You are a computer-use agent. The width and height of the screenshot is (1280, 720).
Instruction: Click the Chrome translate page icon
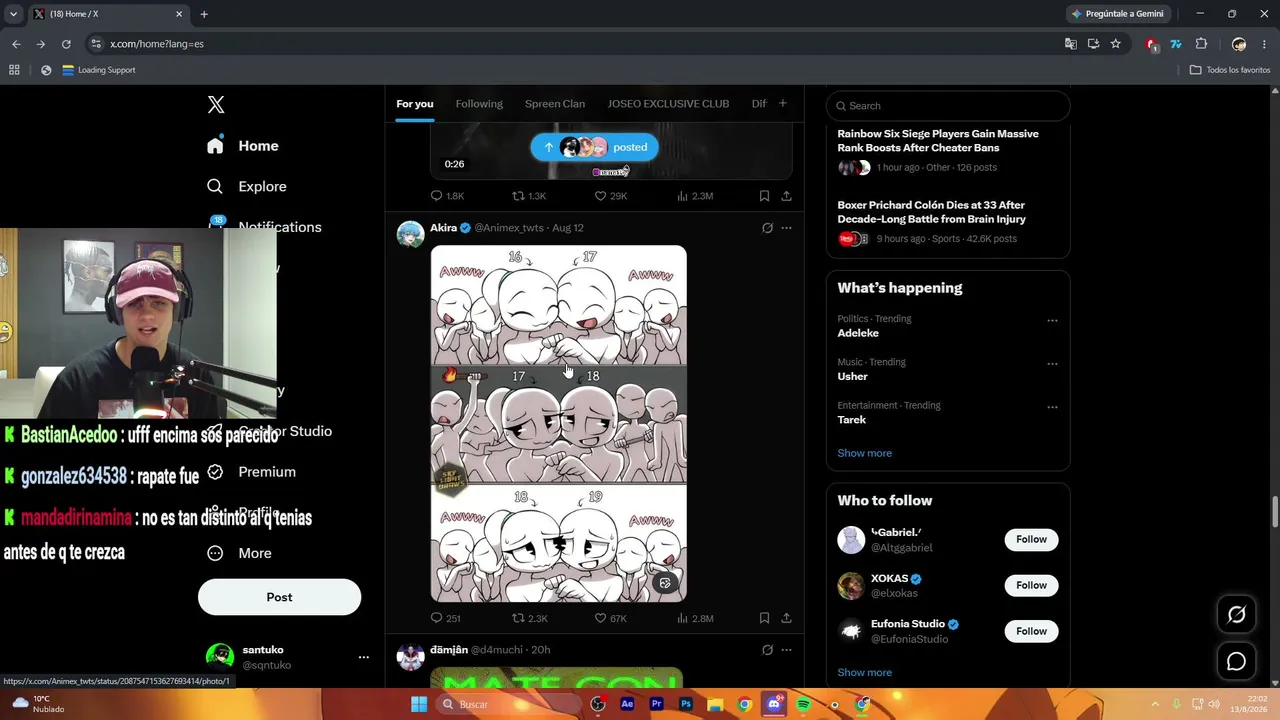1071,44
